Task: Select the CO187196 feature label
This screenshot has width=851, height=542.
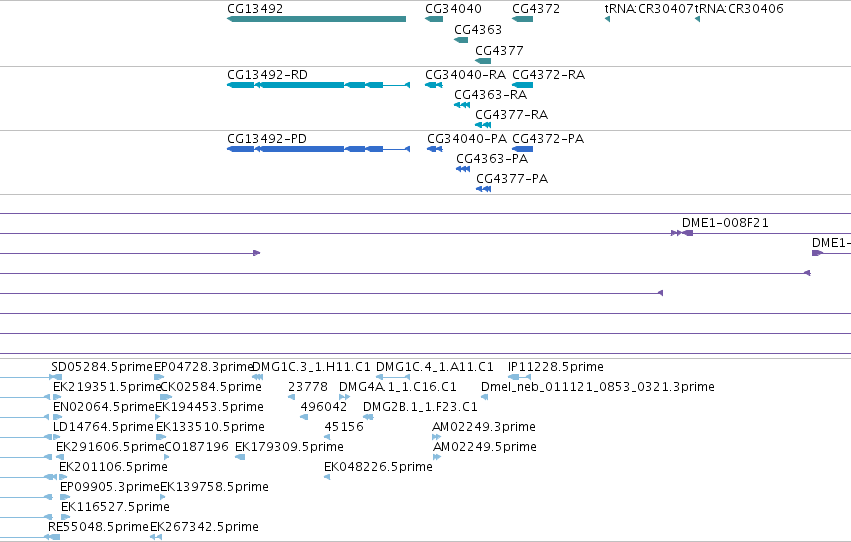Action: [x=196, y=448]
